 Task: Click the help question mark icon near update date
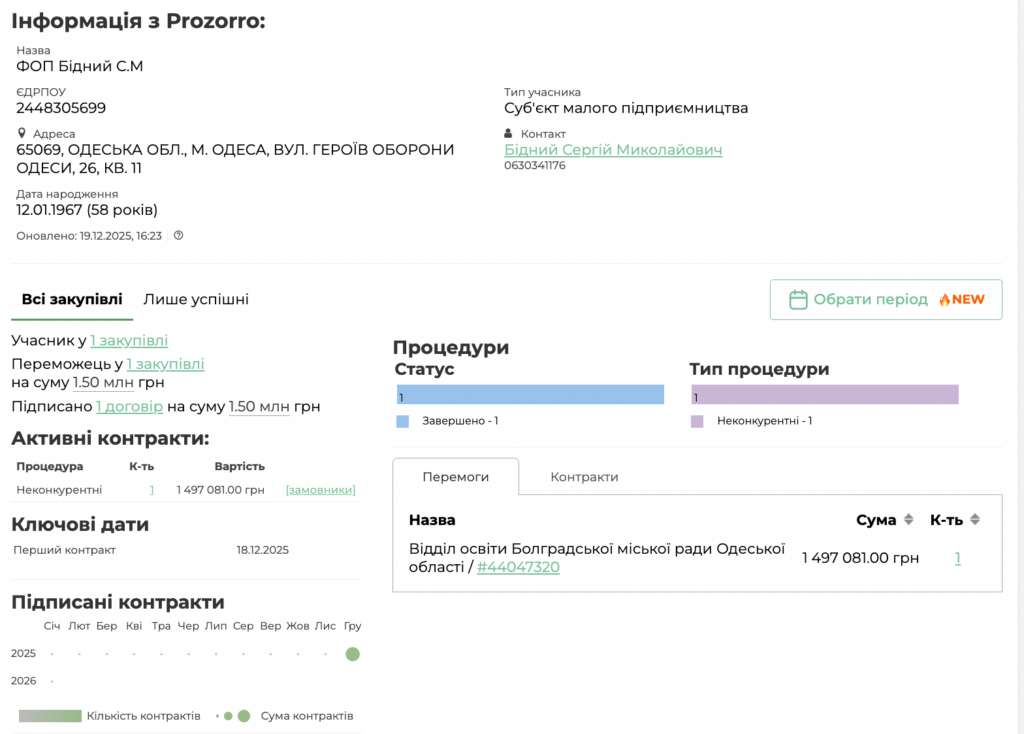pyautogui.click(x=178, y=236)
